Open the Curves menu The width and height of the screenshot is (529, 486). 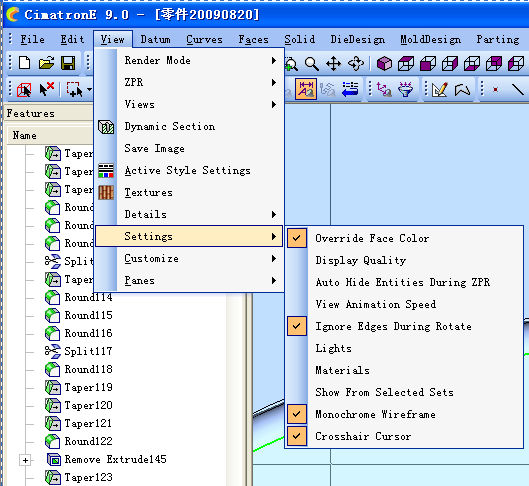(204, 39)
